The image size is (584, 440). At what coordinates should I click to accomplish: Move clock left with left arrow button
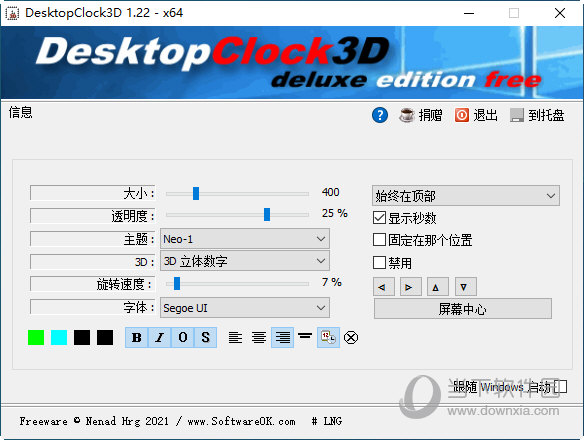384,287
